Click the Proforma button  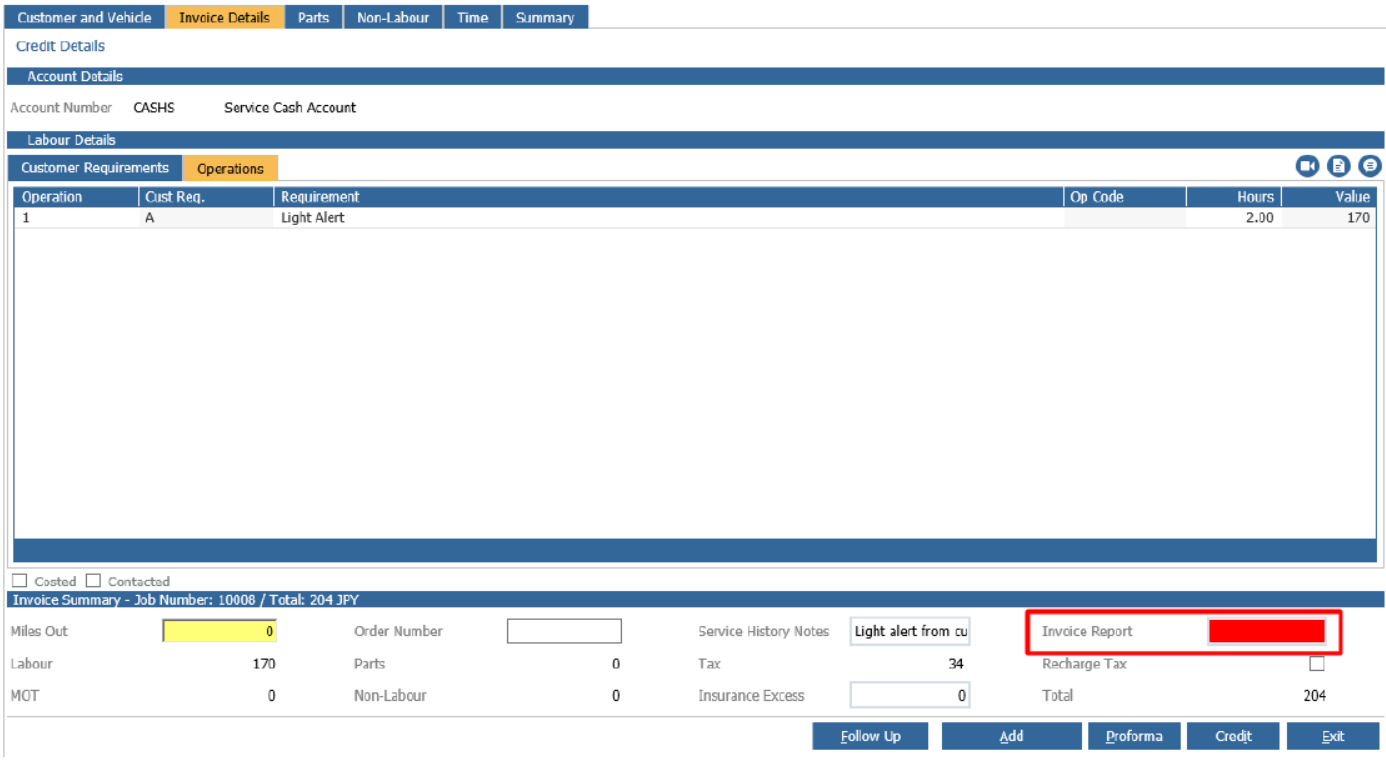[1134, 736]
